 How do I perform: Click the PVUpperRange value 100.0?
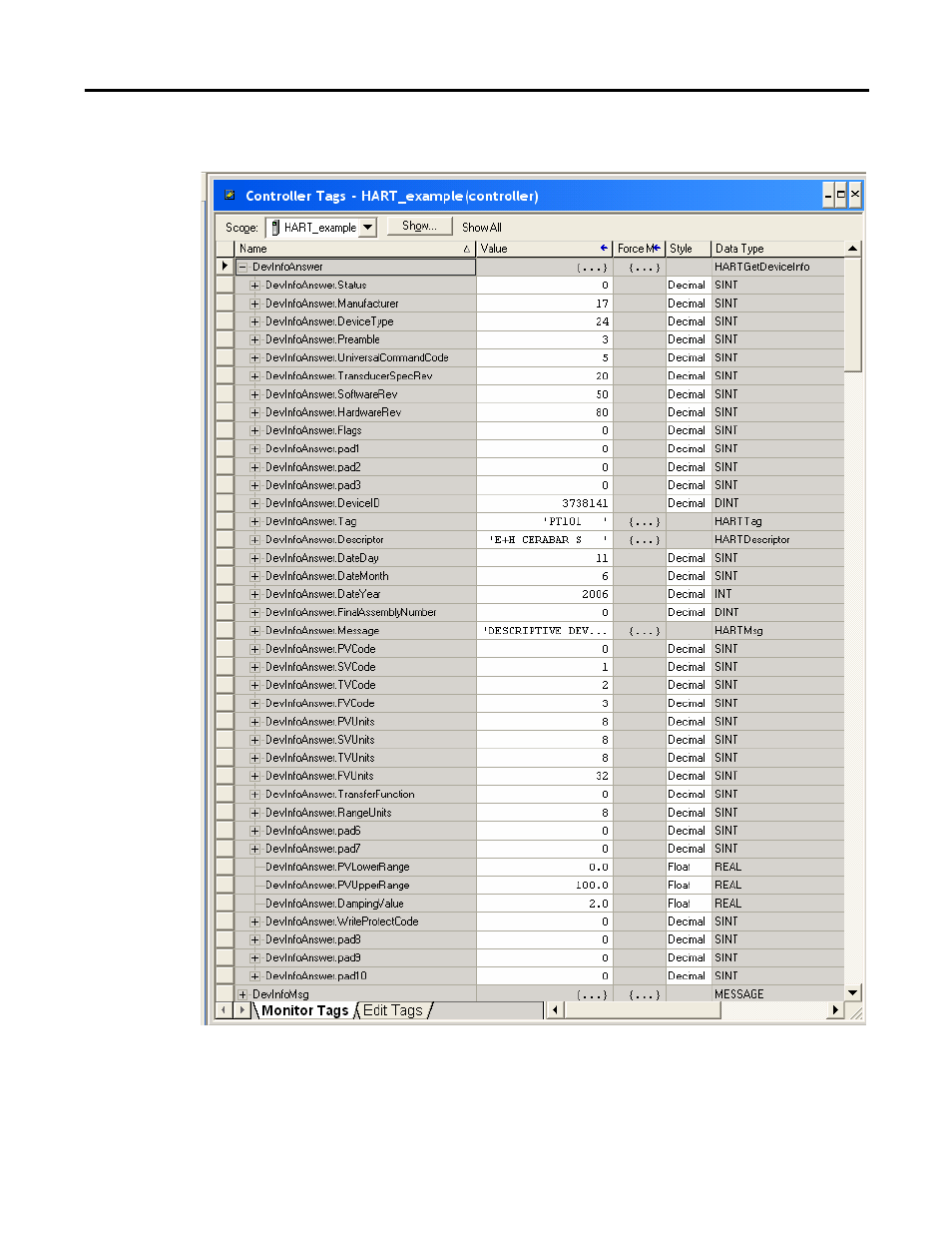592,886
